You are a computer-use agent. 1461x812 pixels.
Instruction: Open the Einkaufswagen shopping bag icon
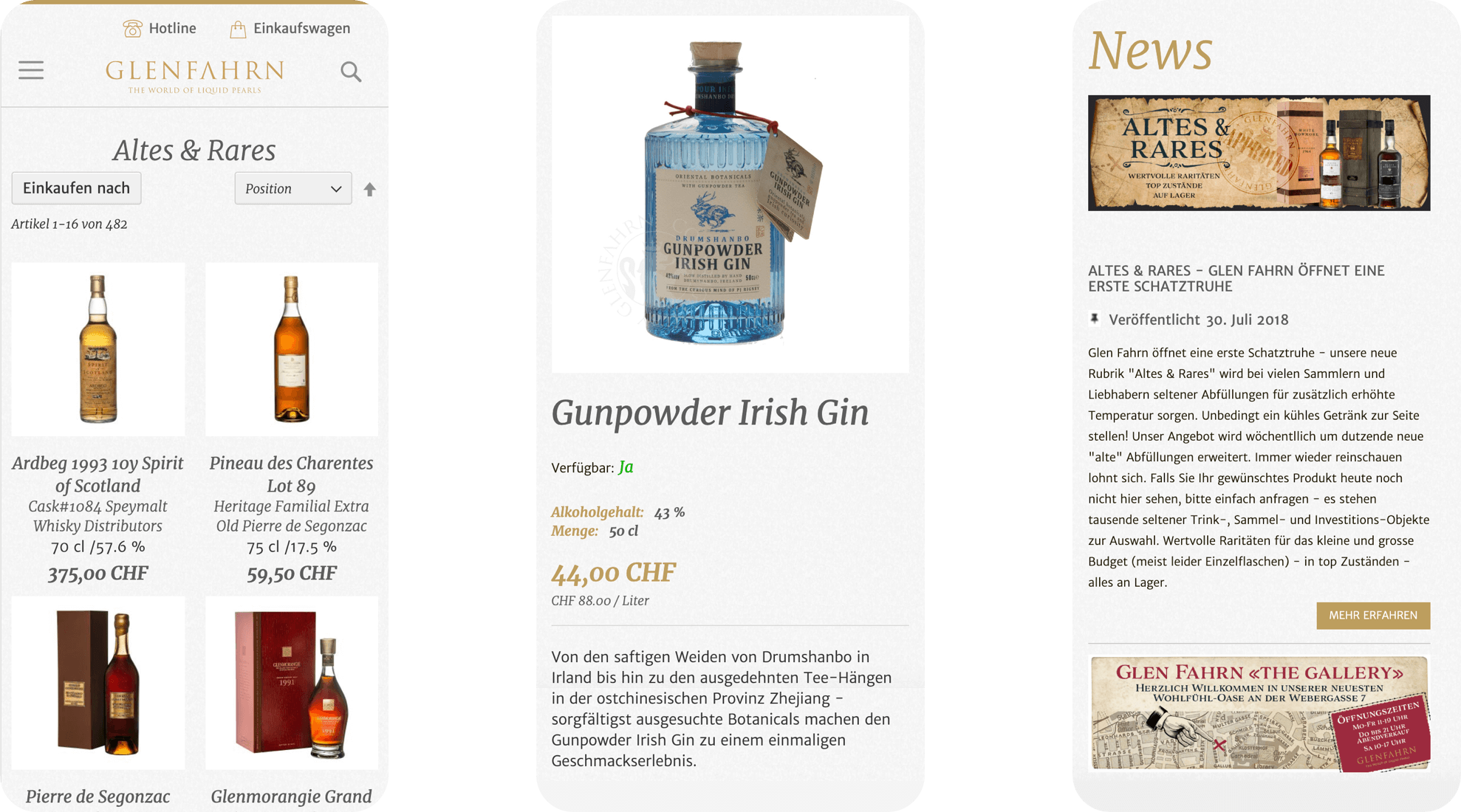click(x=237, y=29)
